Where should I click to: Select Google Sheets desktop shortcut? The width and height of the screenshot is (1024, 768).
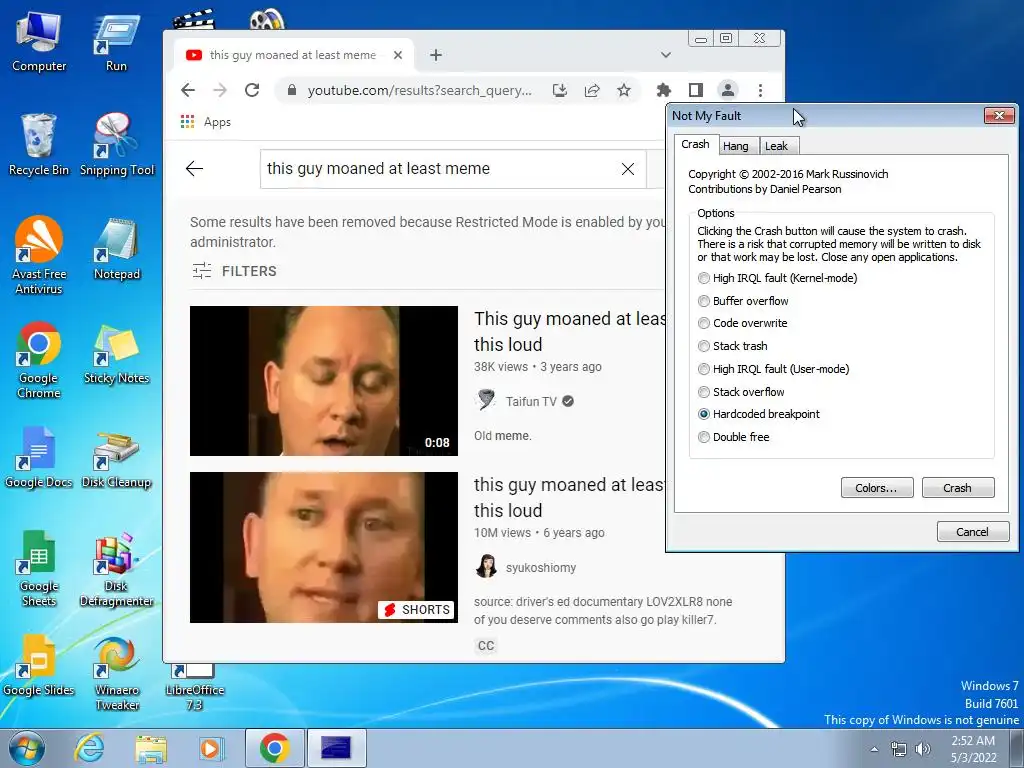coord(39,568)
